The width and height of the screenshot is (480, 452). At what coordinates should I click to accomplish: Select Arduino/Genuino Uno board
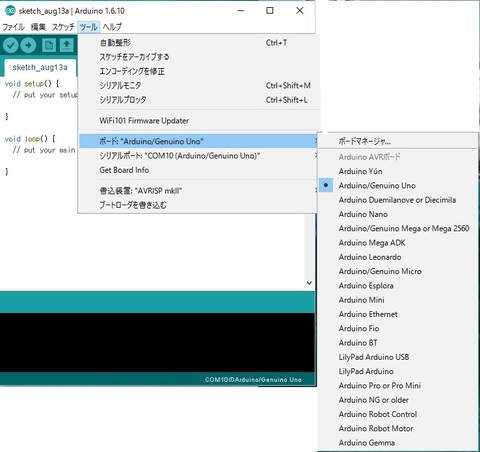(x=398, y=186)
